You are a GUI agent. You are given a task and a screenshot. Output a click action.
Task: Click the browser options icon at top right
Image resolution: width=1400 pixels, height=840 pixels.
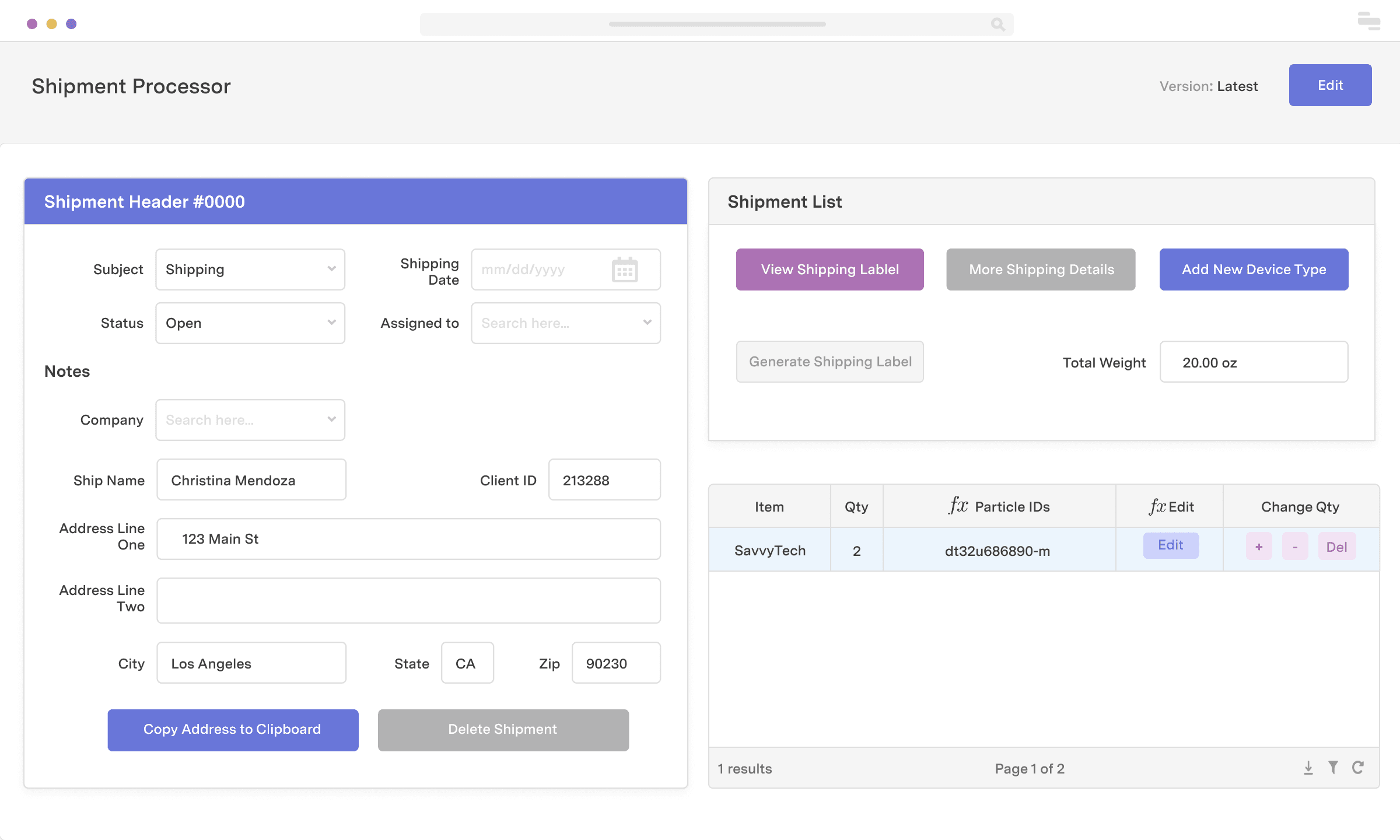pyautogui.click(x=1368, y=22)
